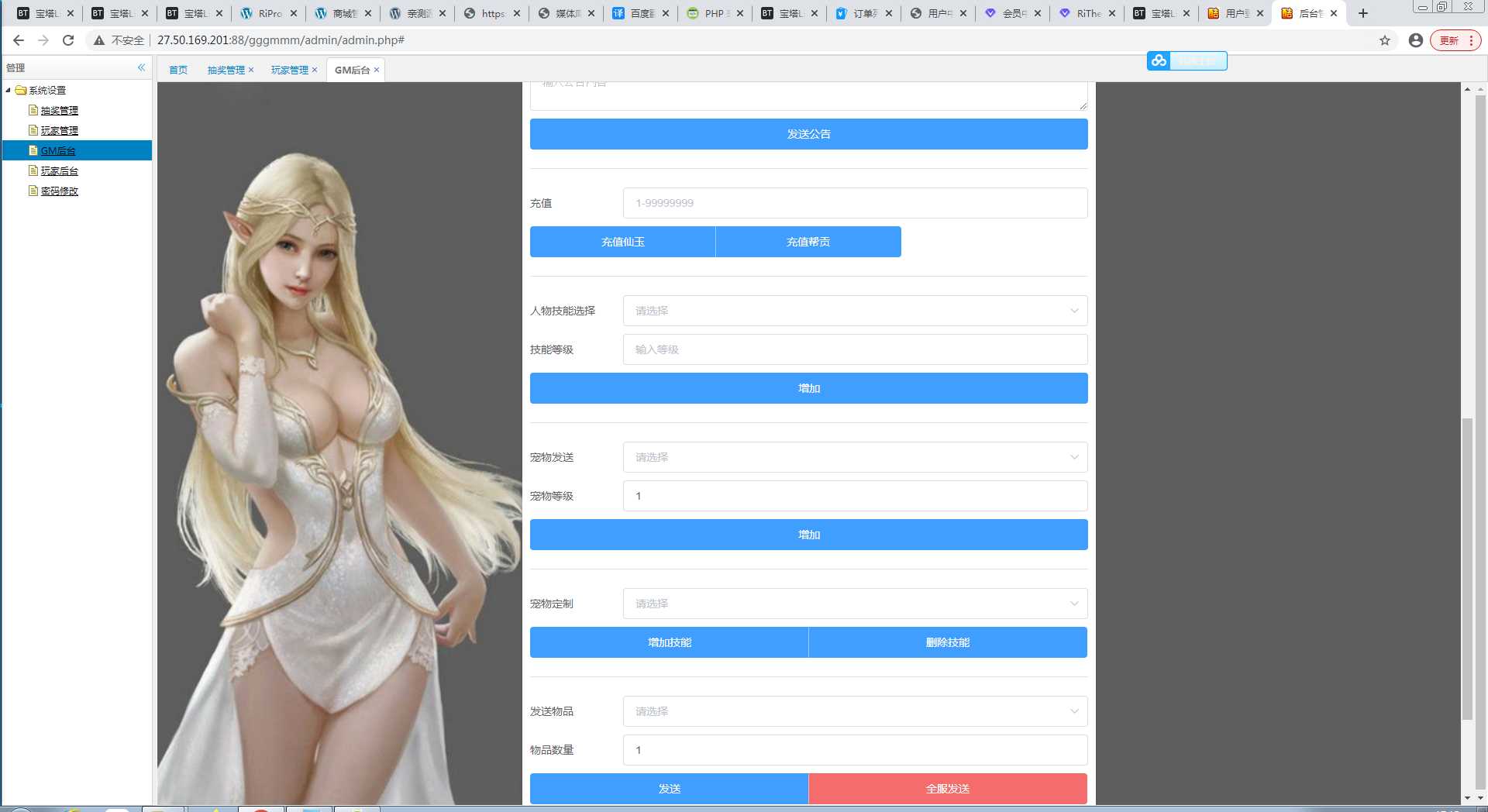The width and height of the screenshot is (1488, 812).
Task: Reload the current admin page
Action: [x=68, y=40]
